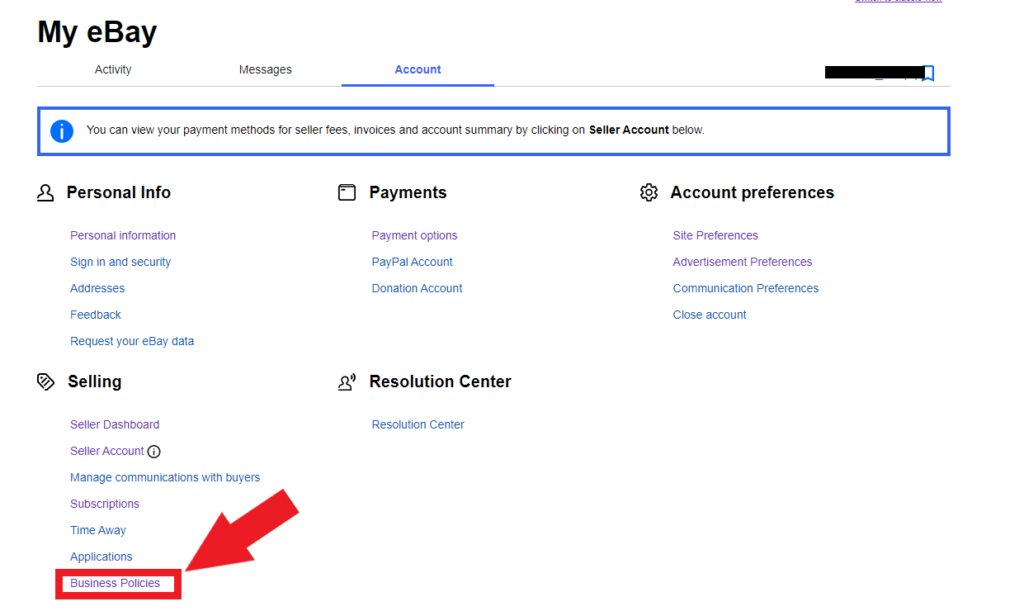
Task: Select the Account tab
Action: pyautogui.click(x=418, y=69)
